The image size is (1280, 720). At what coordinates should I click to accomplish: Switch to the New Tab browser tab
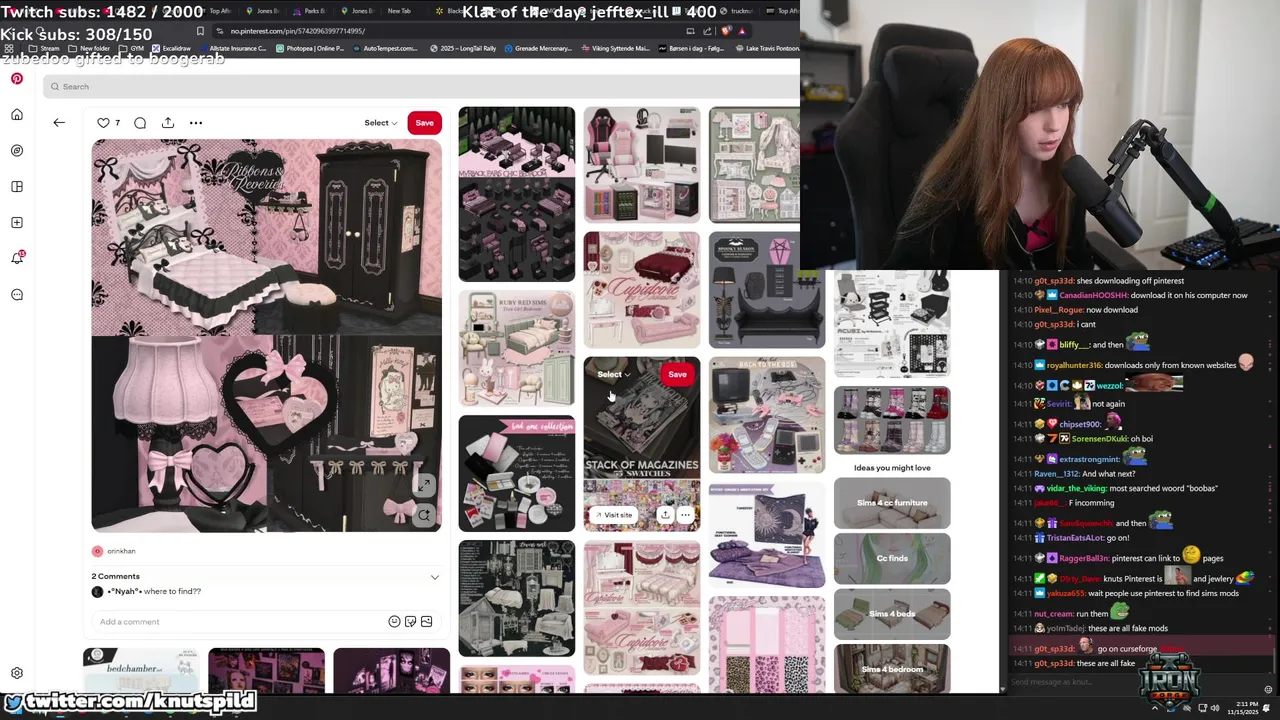coord(398,11)
